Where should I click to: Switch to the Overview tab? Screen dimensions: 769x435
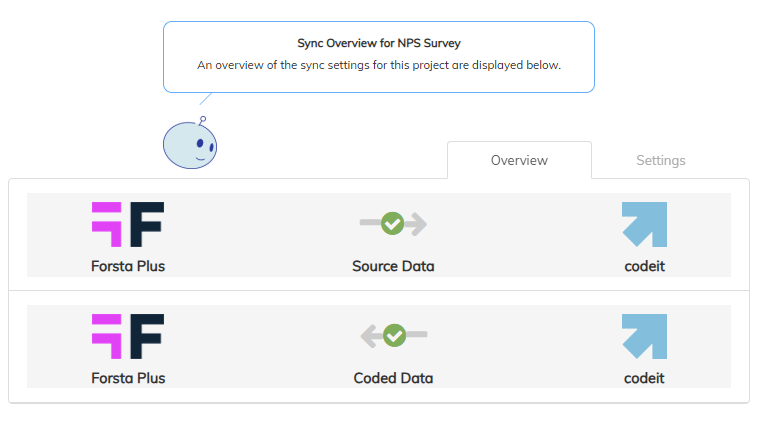[519, 160]
